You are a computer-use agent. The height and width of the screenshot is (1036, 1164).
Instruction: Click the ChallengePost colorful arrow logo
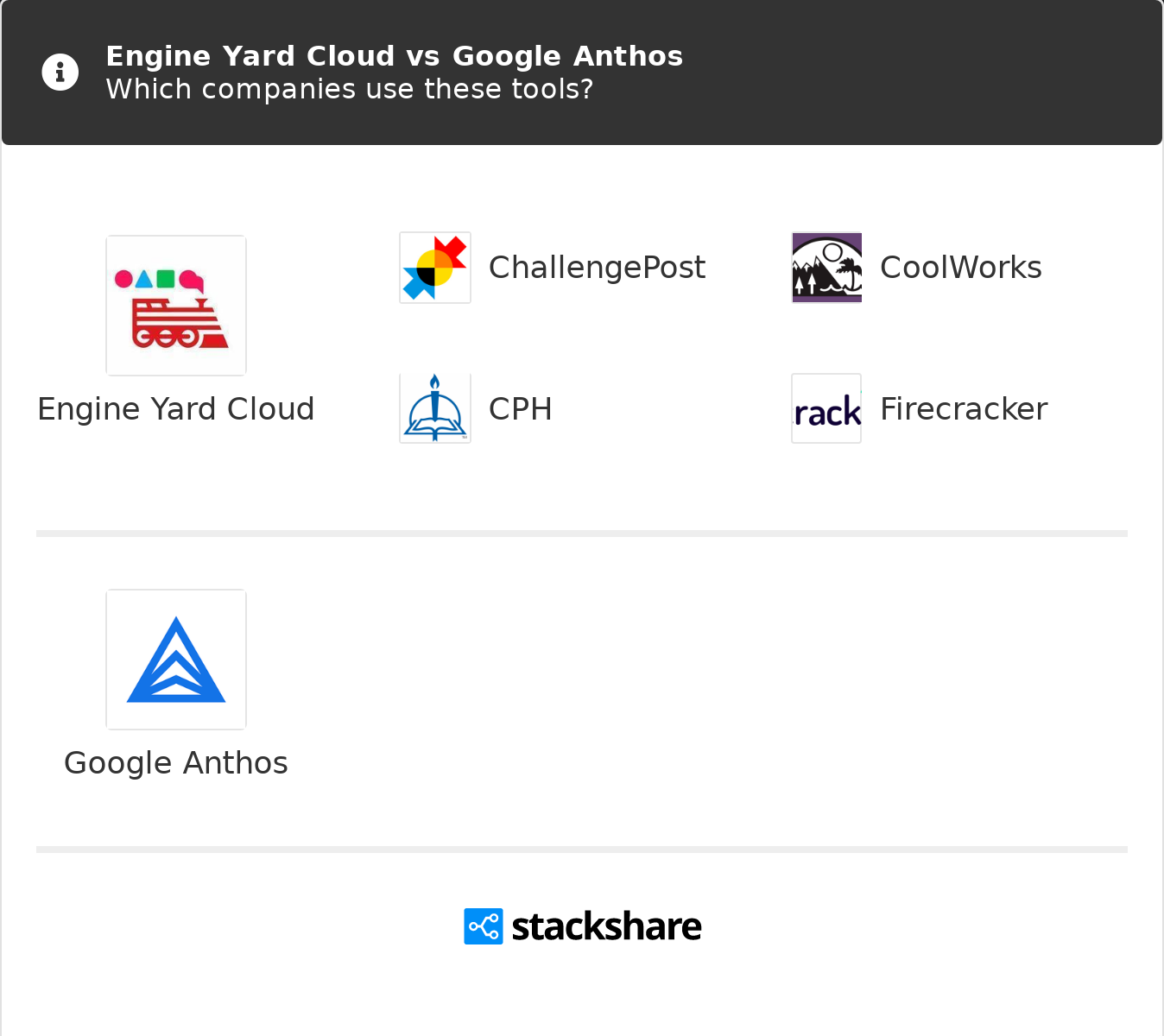[435, 268]
